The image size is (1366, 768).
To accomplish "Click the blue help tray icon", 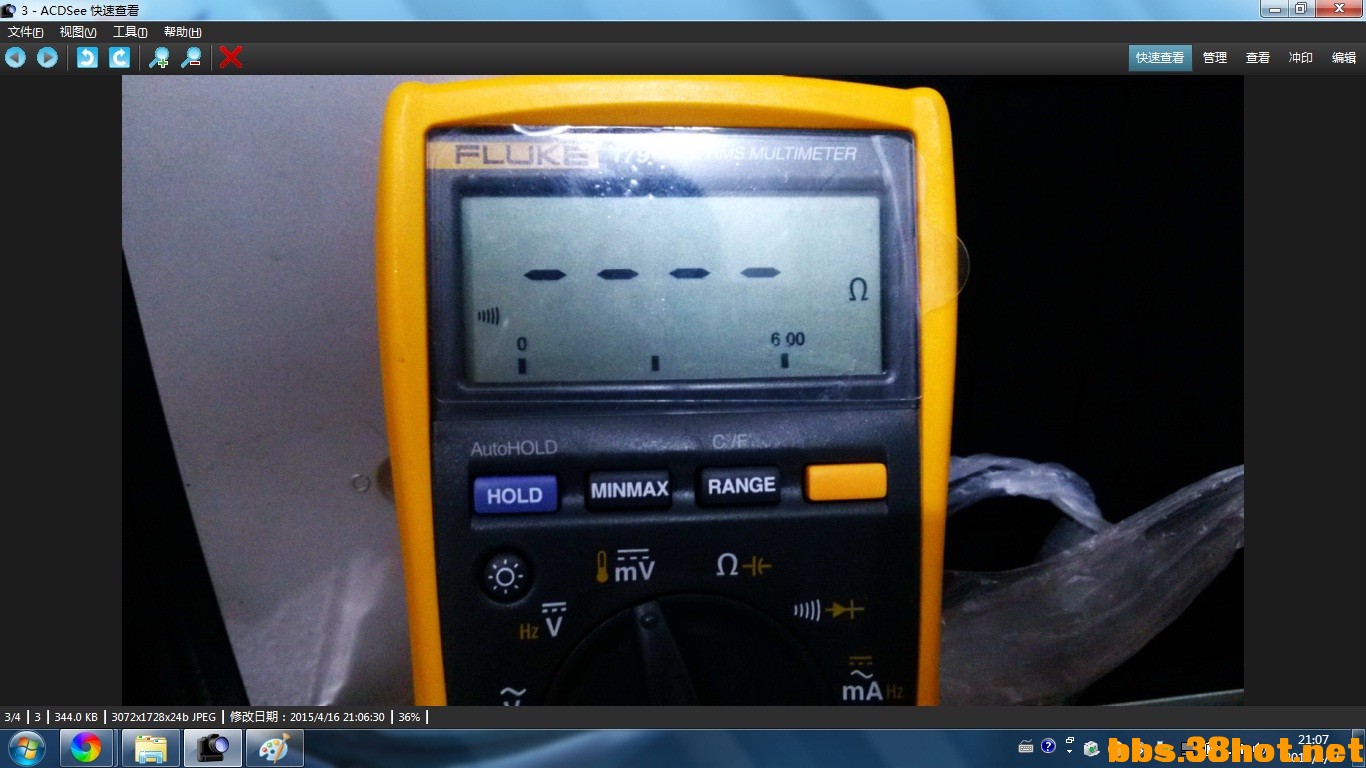I will pos(1048,746).
